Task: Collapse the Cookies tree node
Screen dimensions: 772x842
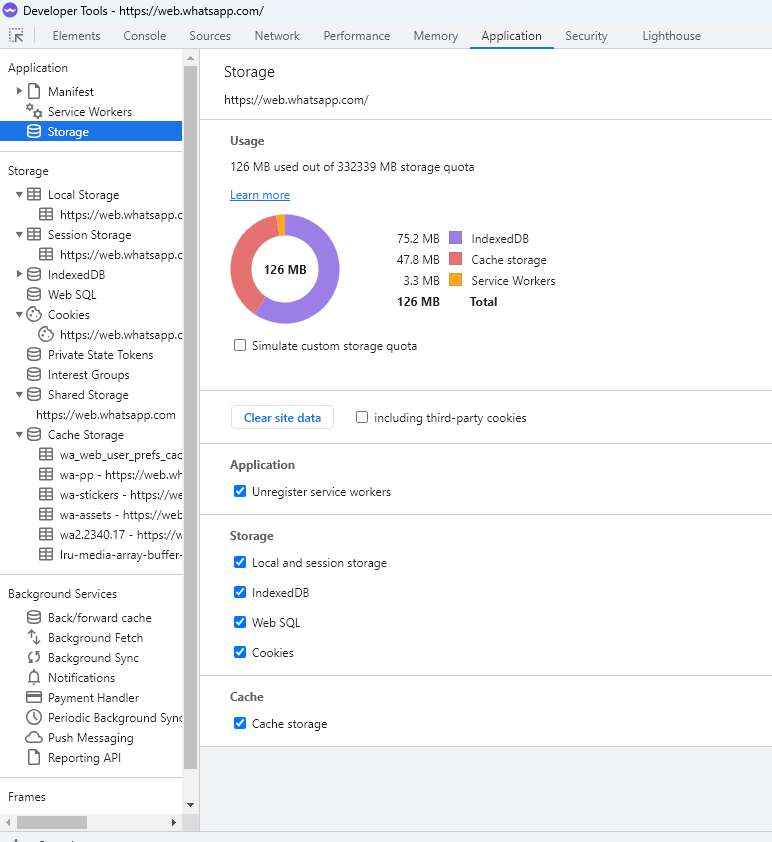Action: pyautogui.click(x=19, y=314)
